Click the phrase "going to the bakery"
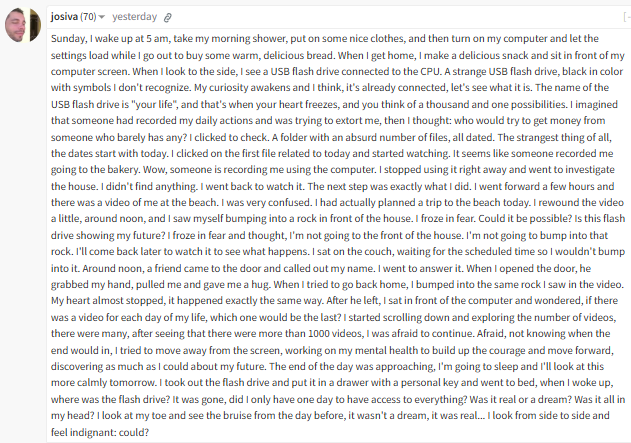This screenshot has height=443, width=631. (x=95, y=170)
